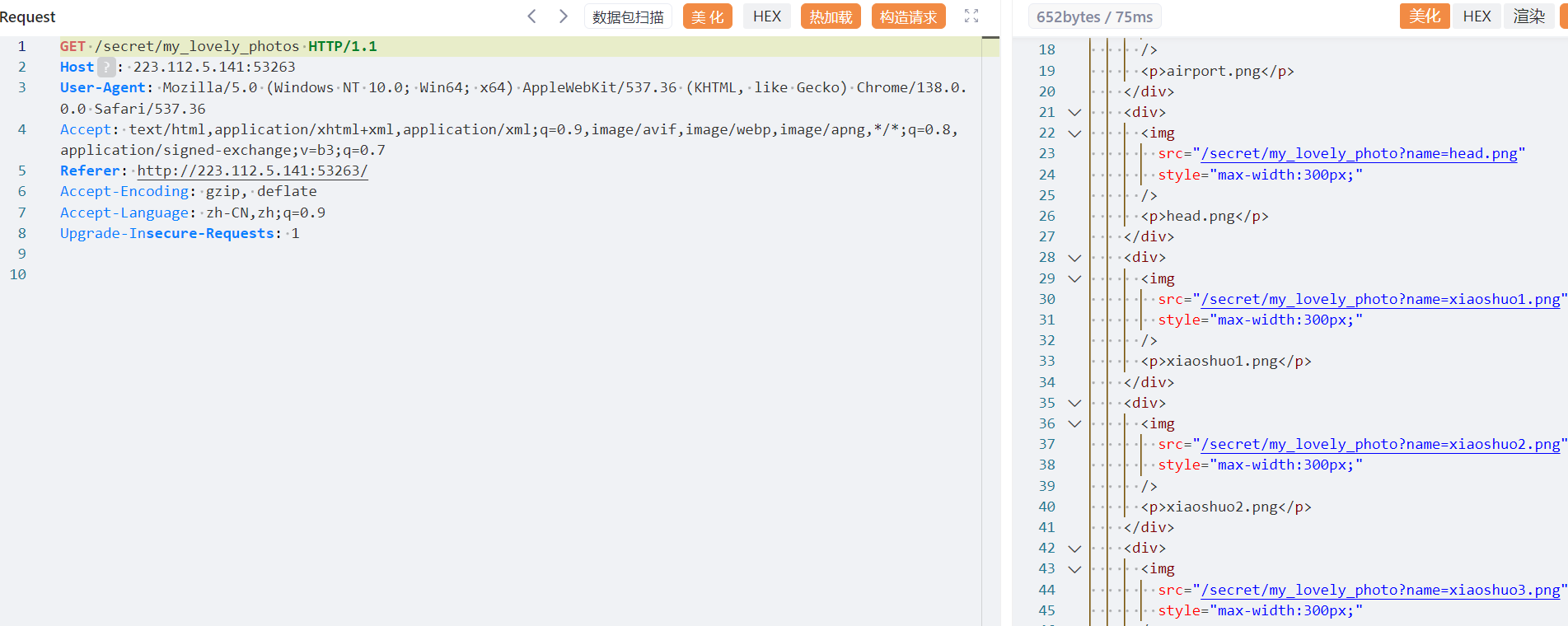The width and height of the screenshot is (1568, 626).
Task: Switch response view to HEX
Action: (1477, 16)
